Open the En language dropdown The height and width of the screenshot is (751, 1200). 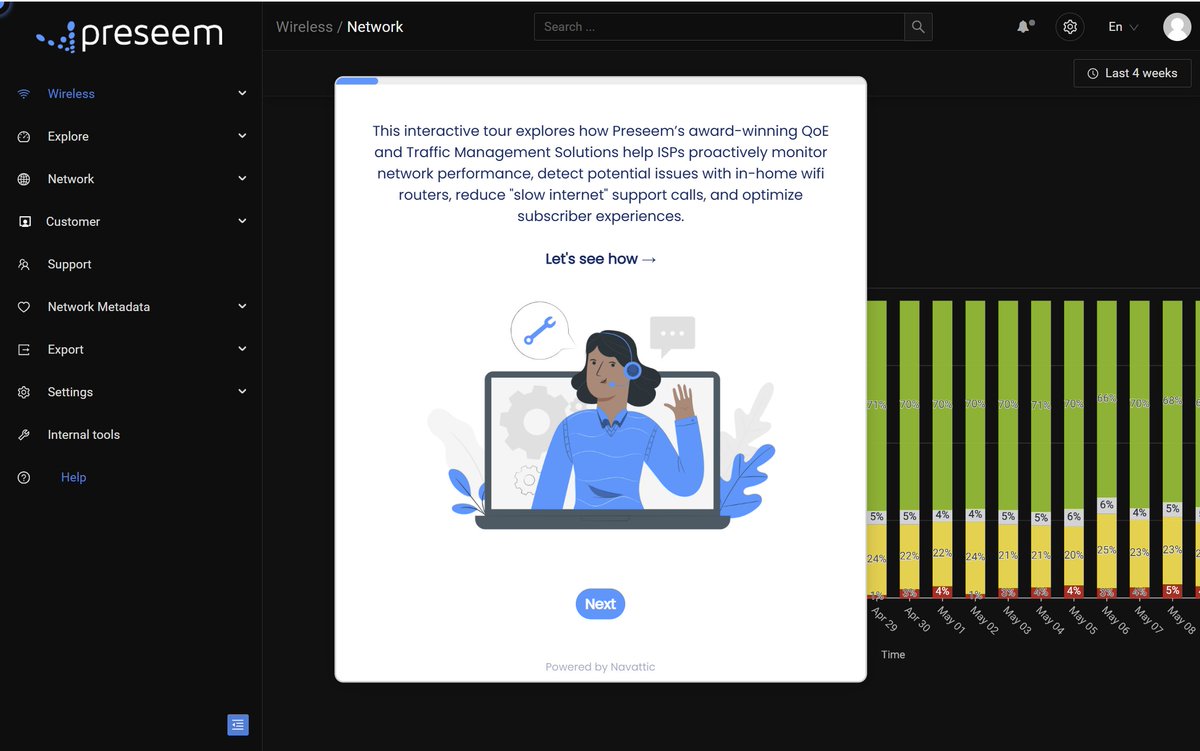tap(1123, 27)
